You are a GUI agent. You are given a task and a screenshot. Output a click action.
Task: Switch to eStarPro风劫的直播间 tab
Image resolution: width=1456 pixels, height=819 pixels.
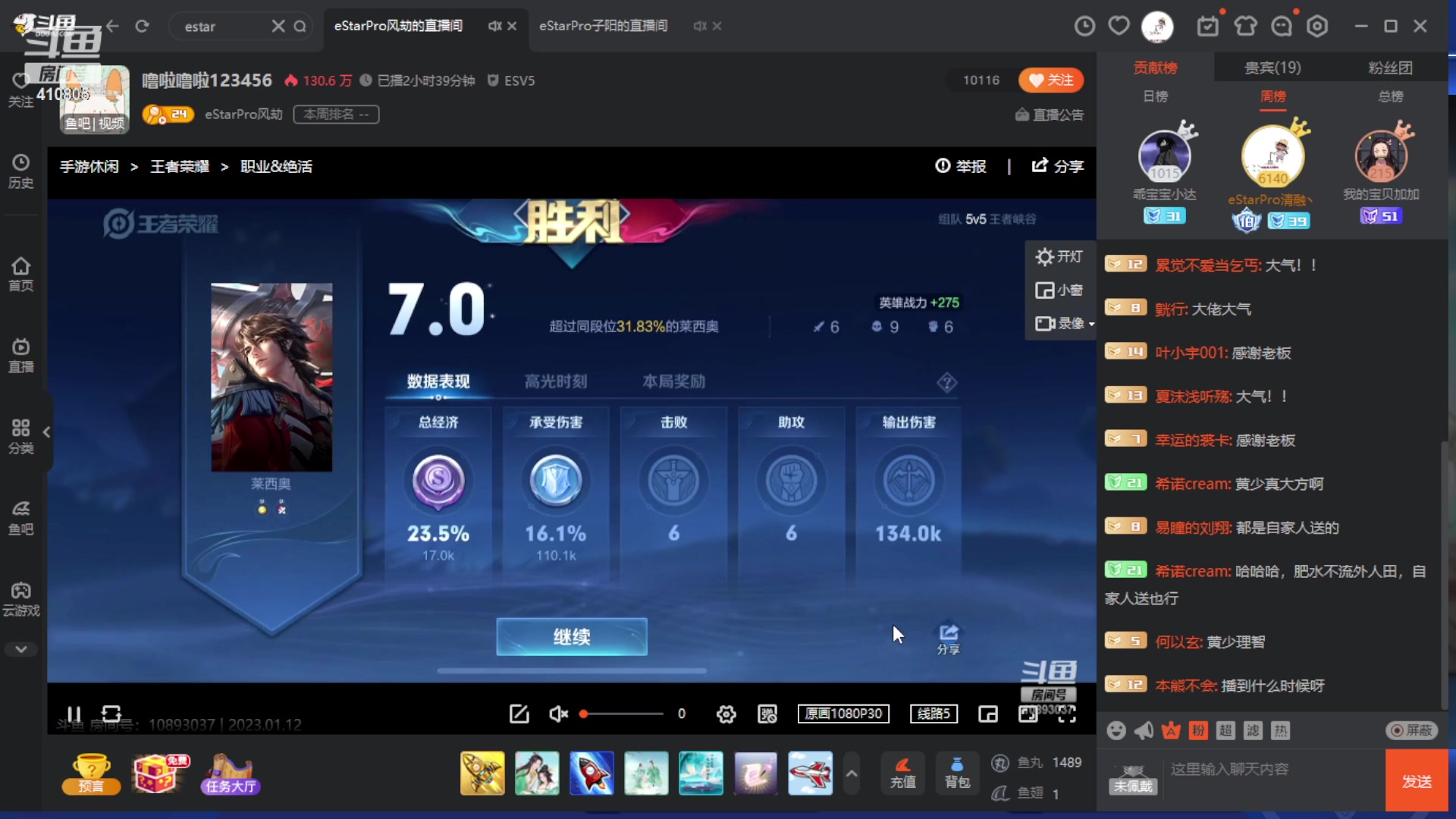399,26
